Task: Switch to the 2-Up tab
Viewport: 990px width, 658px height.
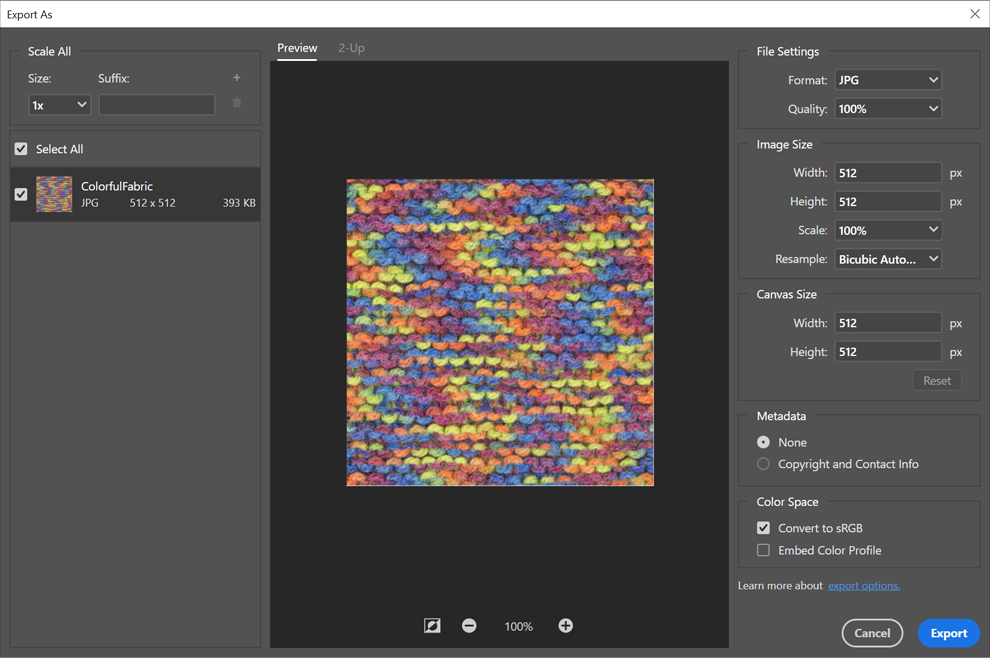Action: [351, 48]
